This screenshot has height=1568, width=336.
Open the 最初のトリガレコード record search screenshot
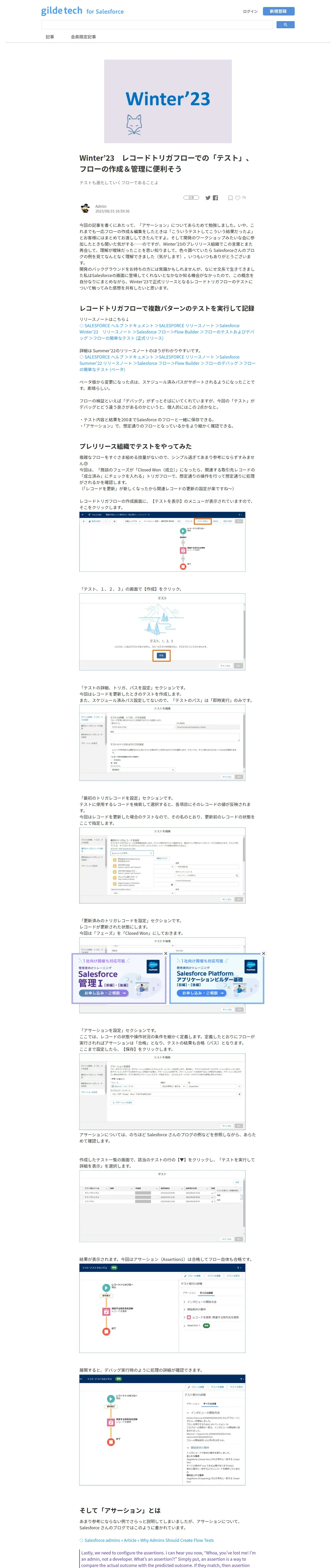[162, 865]
